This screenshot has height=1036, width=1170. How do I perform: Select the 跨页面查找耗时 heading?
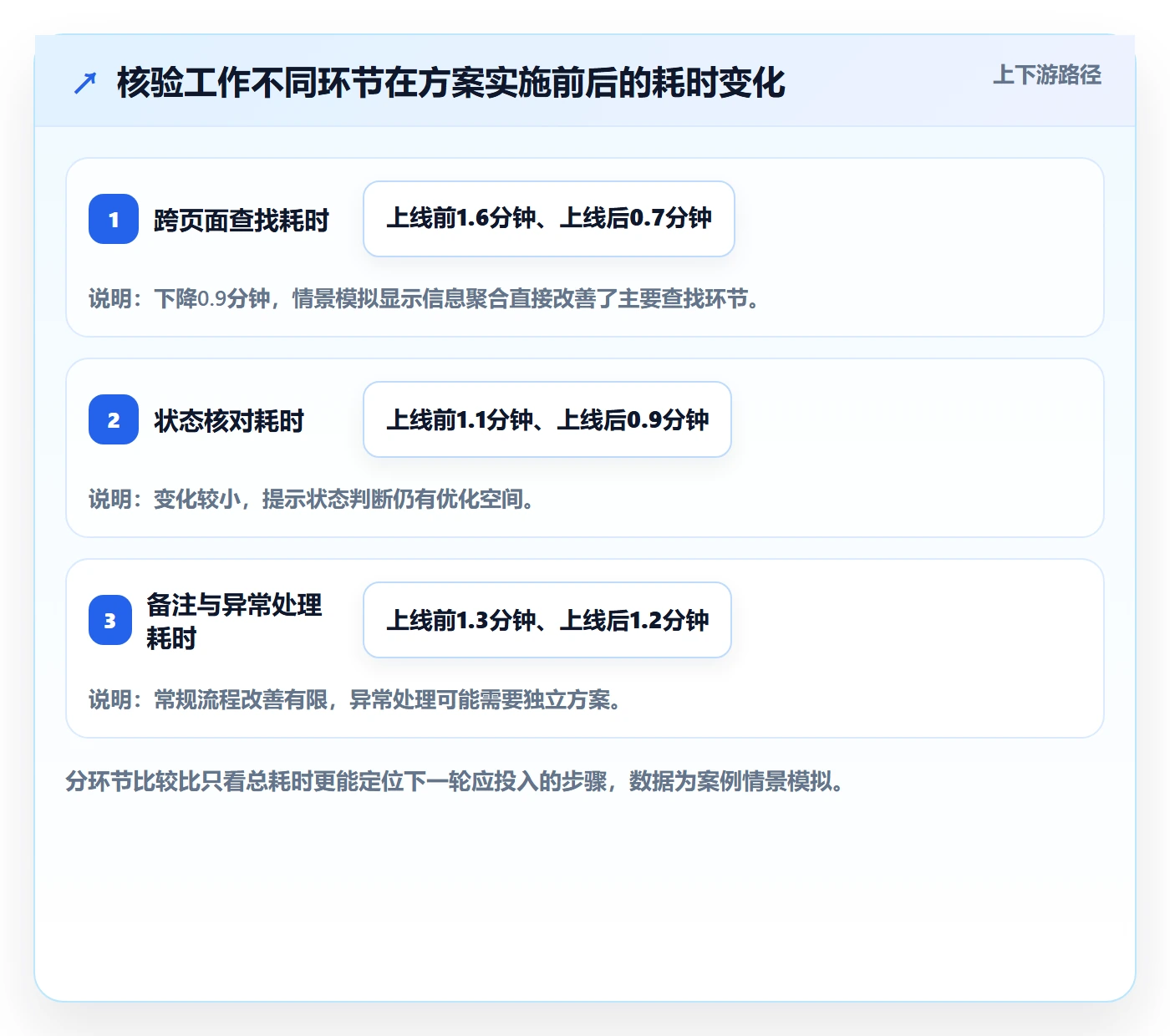[242, 221]
